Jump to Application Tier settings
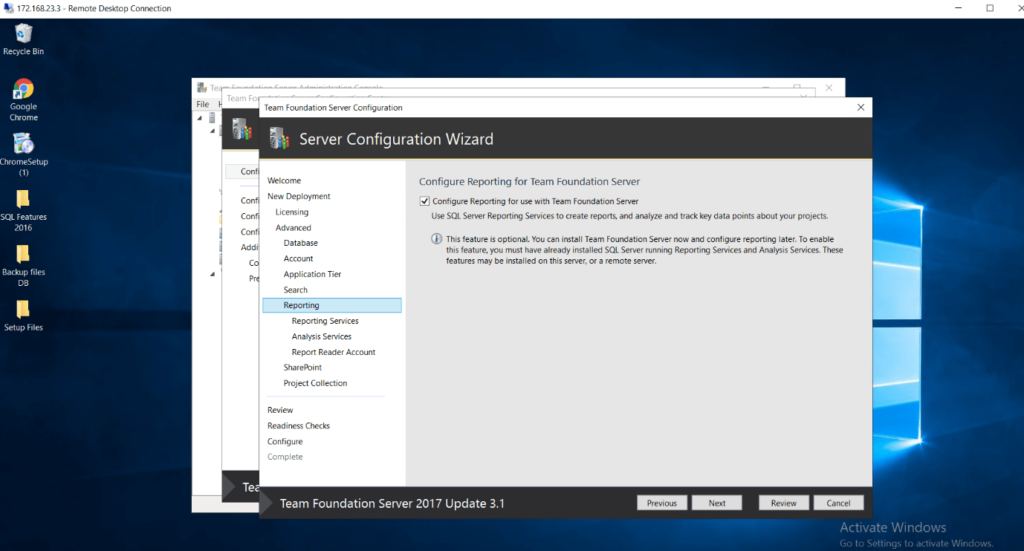 pyautogui.click(x=312, y=274)
